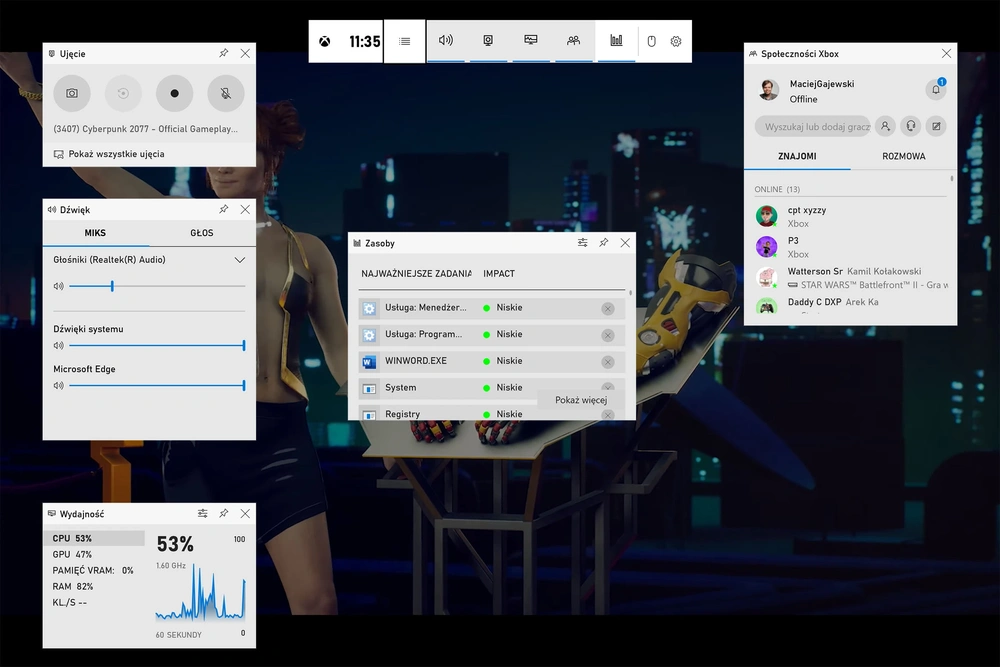
Task: Mute the Głośniki speaker volume icon
Action: pyautogui.click(x=59, y=286)
